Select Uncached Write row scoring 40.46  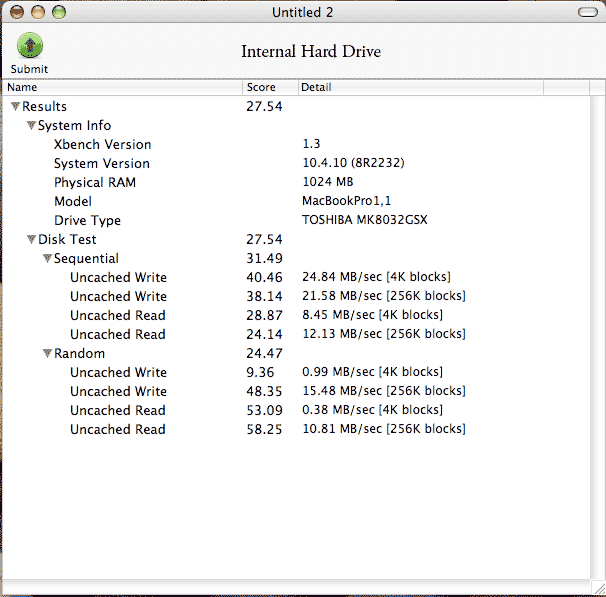pos(296,277)
